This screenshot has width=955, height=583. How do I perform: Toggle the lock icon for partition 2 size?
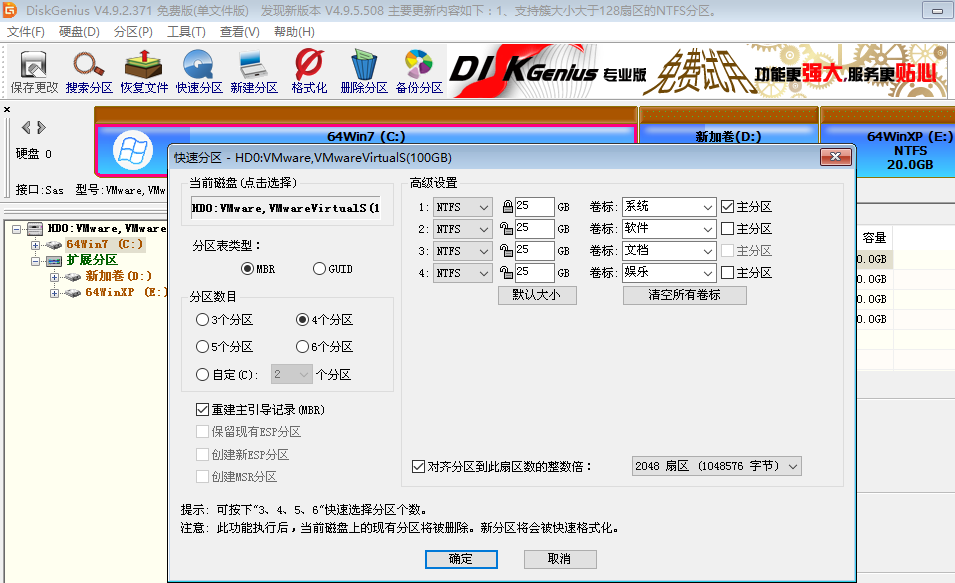pos(507,229)
